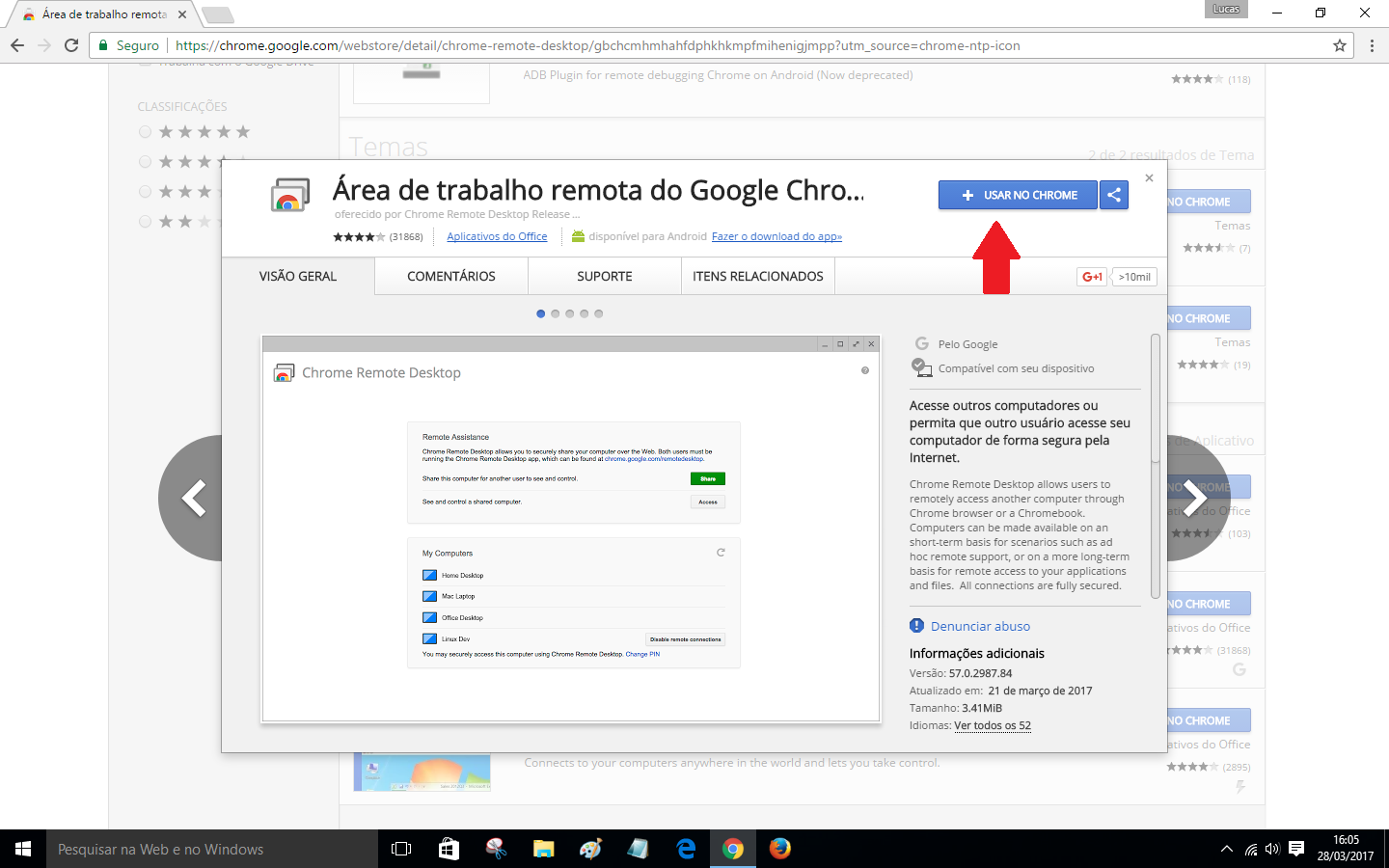Click the blue share icon button
Image resolution: width=1389 pixels, height=868 pixels.
1114,195
